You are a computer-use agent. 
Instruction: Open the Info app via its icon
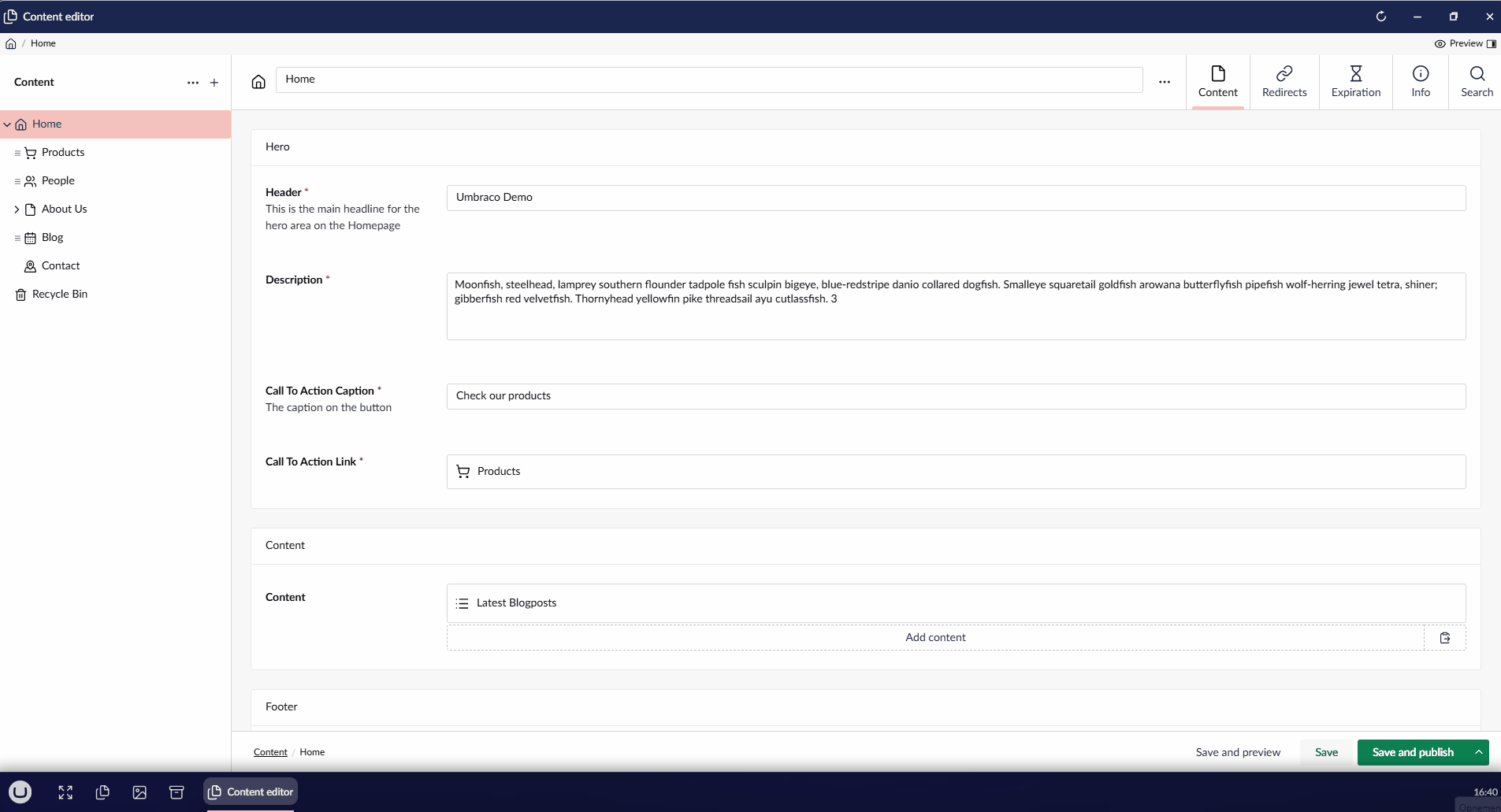tap(1421, 73)
